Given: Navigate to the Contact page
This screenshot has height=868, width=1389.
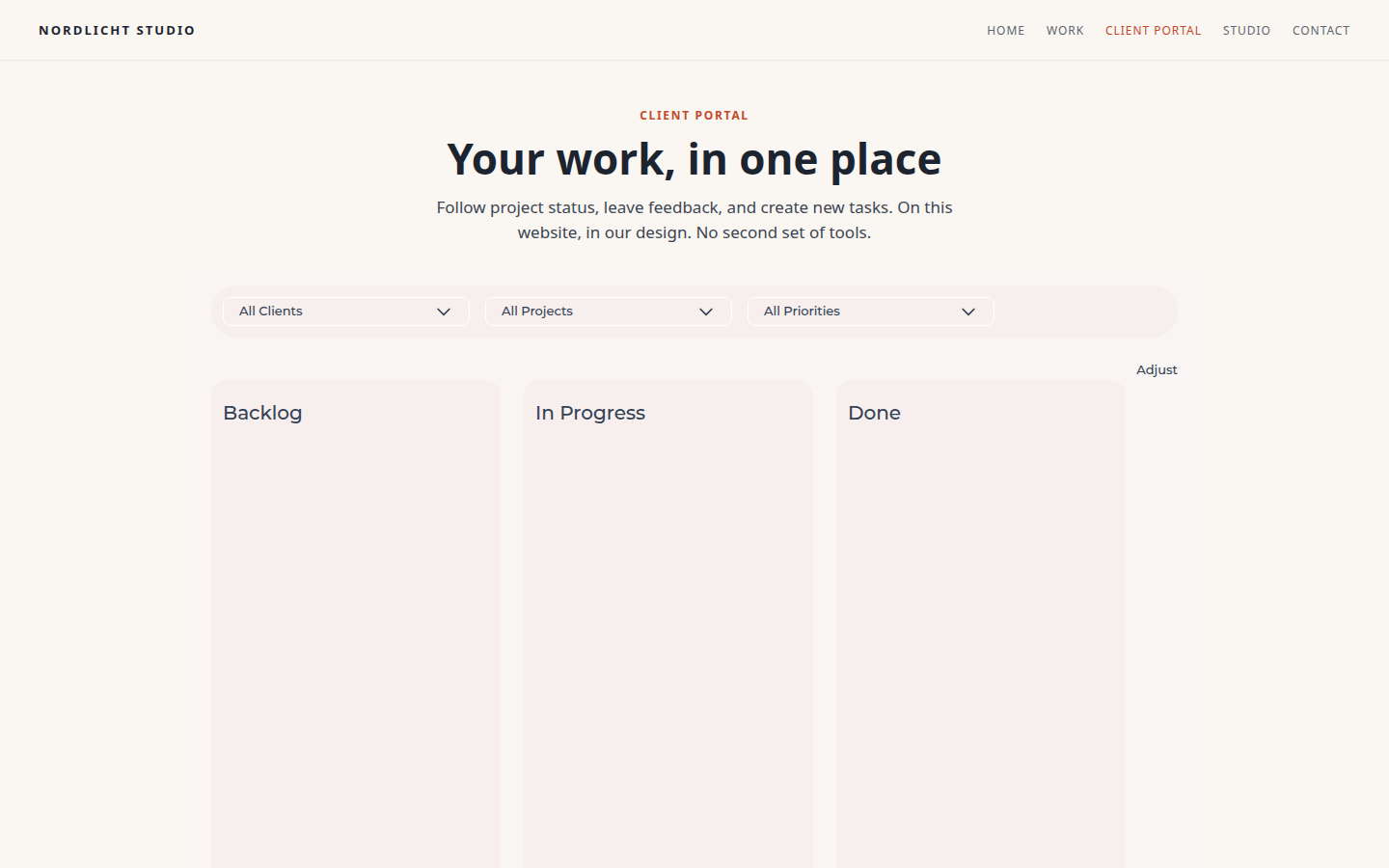Looking at the screenshot, I should coord(1321,31).
